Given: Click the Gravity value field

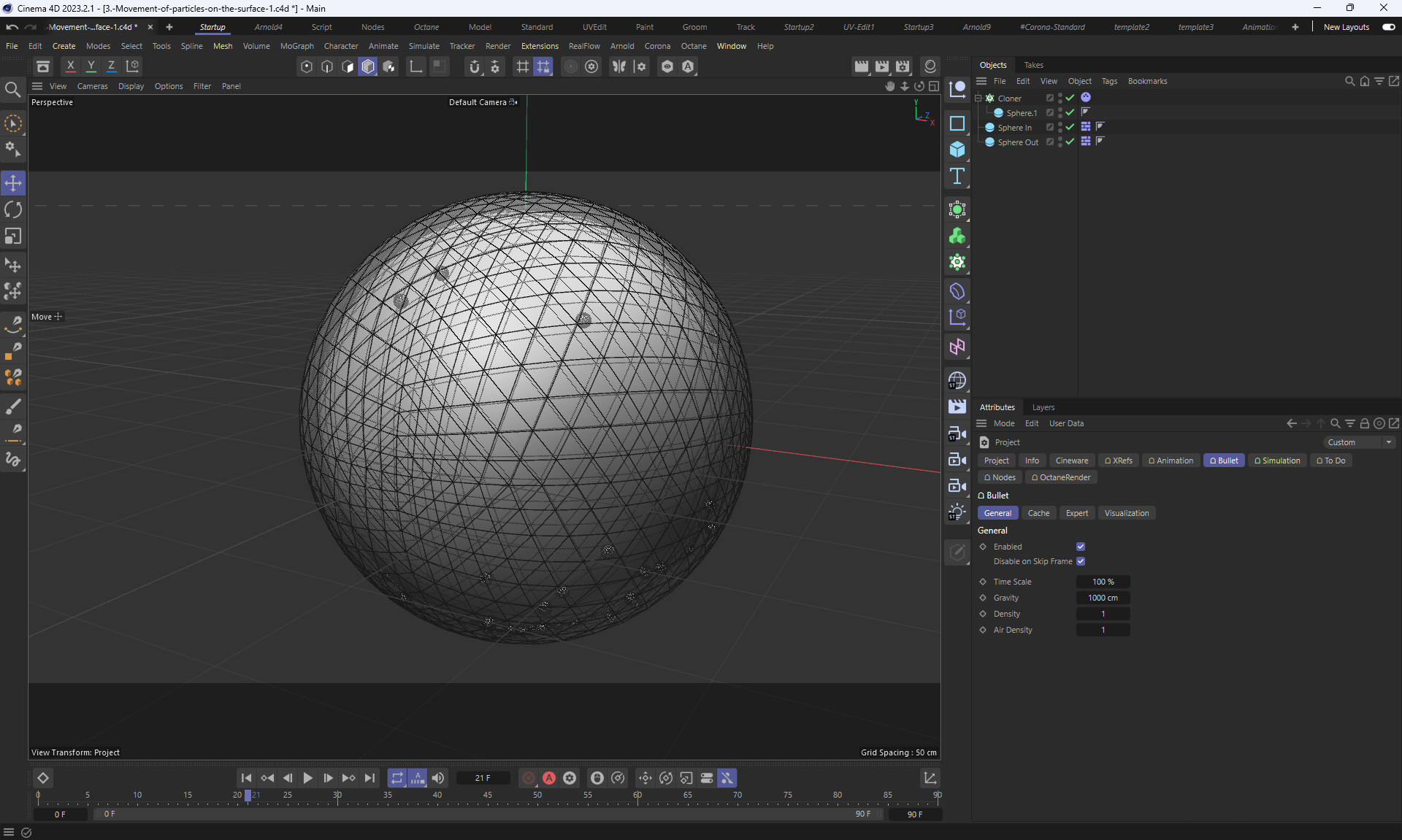Looking at the screenshot, I should [1103, 598].
